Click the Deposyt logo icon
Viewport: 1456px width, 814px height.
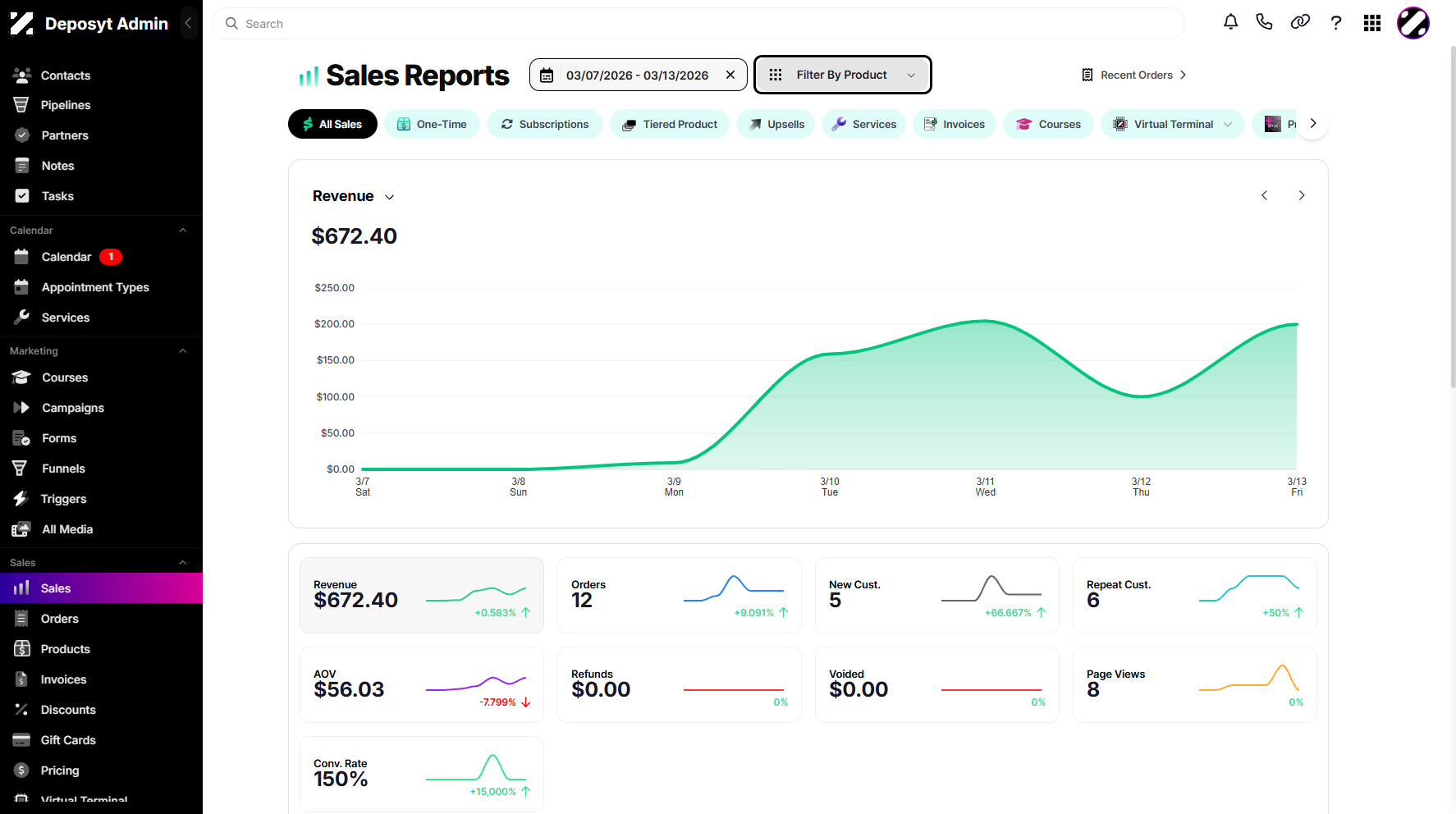22,24
